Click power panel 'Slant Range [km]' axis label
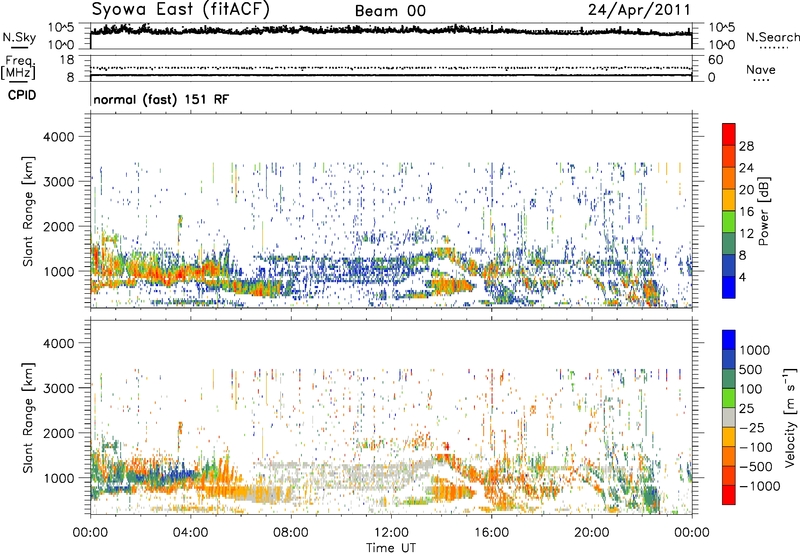This screenshot has height=554, width=800. [28, 211]
